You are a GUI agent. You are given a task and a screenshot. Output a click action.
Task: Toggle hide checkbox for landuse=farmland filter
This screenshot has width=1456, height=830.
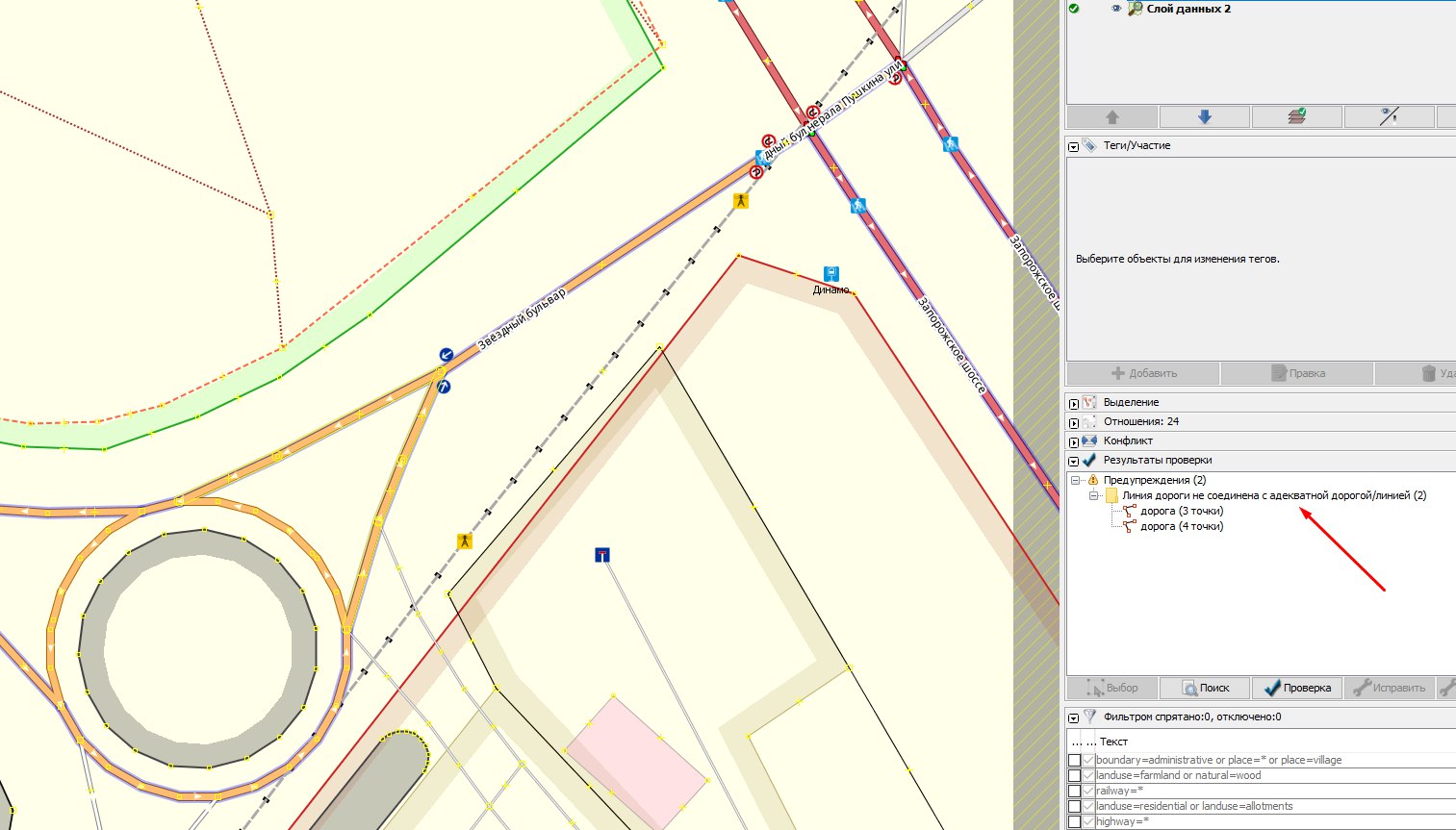pyautogui.click(x=1088, y=775)
